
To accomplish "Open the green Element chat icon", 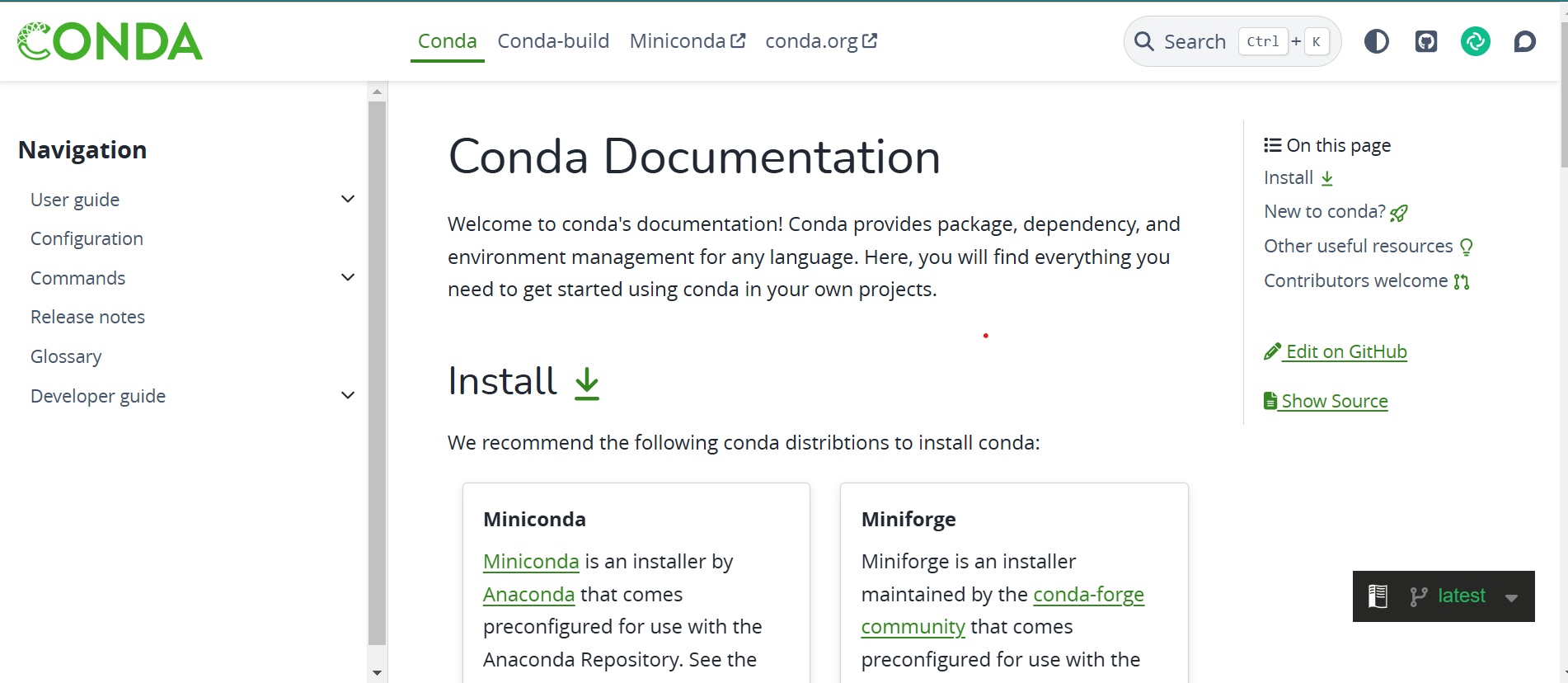I will 1476,41.
